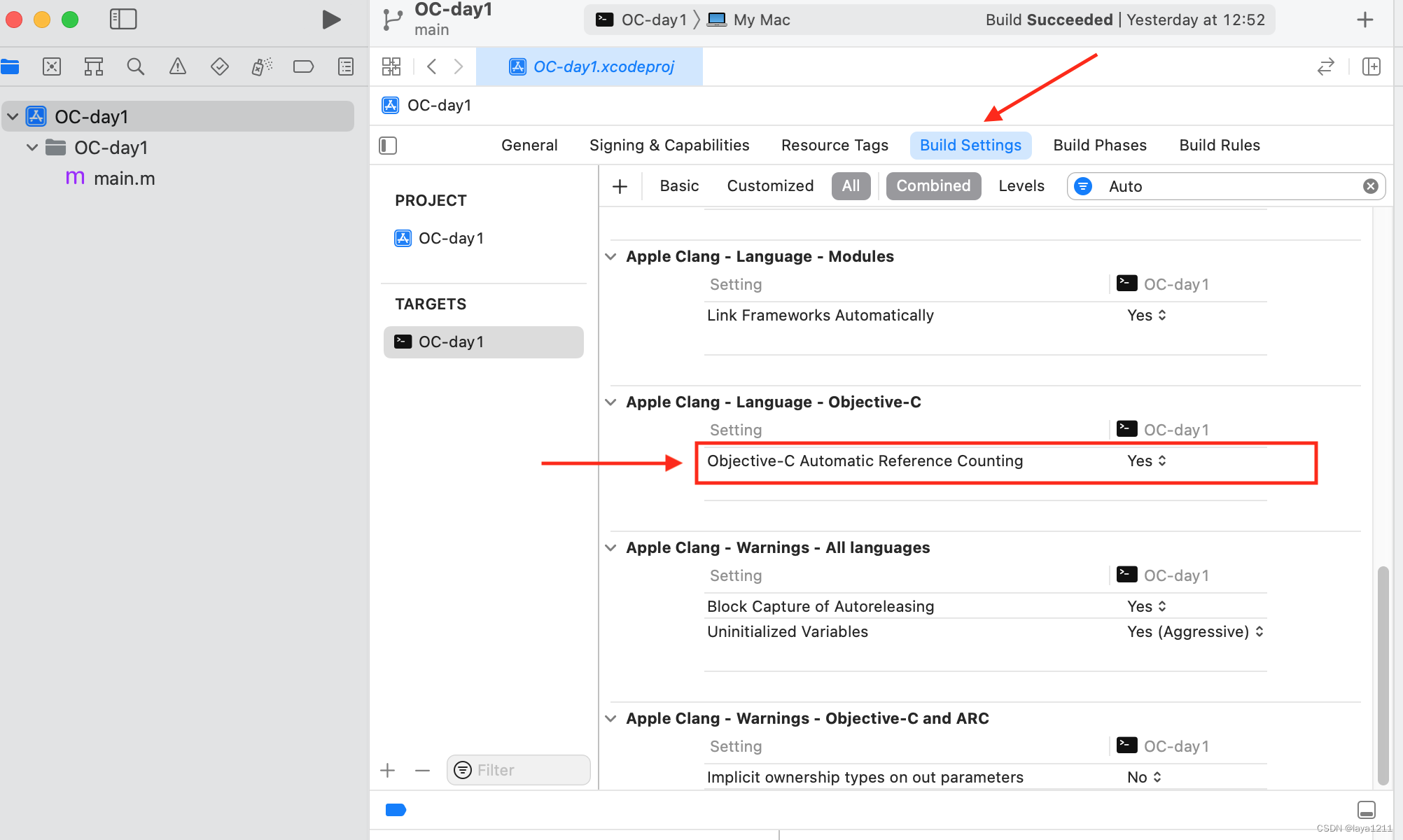1403x840 pixels.
Task: Open the symbol navigator
Action: coord(94,66)
